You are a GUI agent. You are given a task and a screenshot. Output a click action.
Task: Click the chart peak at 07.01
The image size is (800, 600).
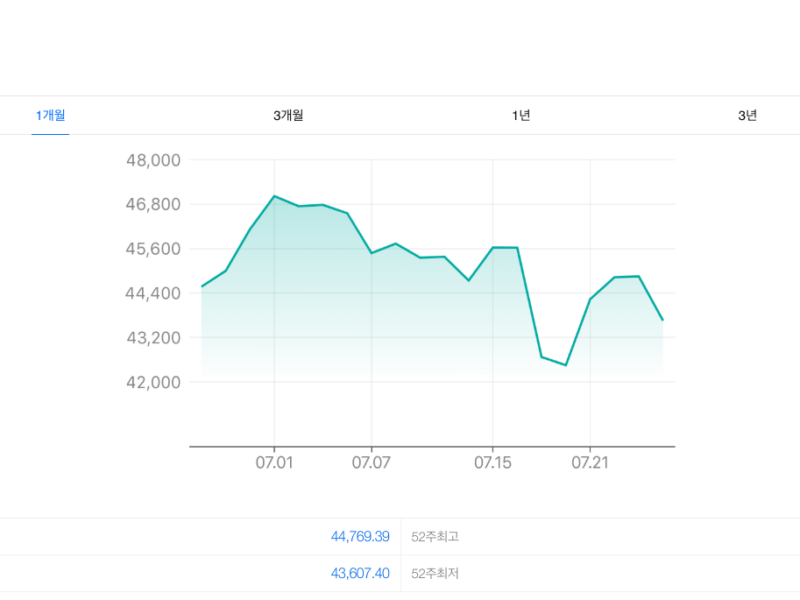274,196
